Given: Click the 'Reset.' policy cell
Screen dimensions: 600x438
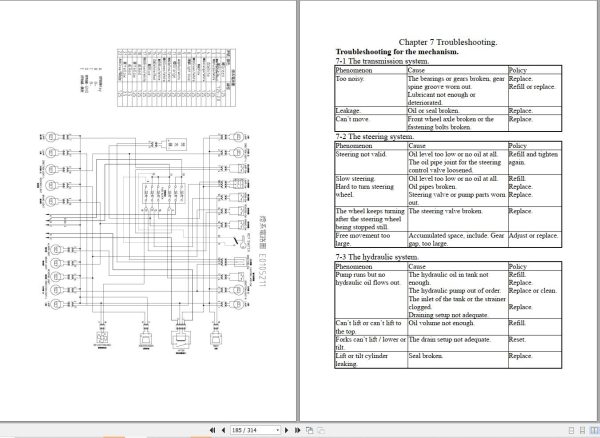Looking at the screenshot, I should [x=535, y=343].
